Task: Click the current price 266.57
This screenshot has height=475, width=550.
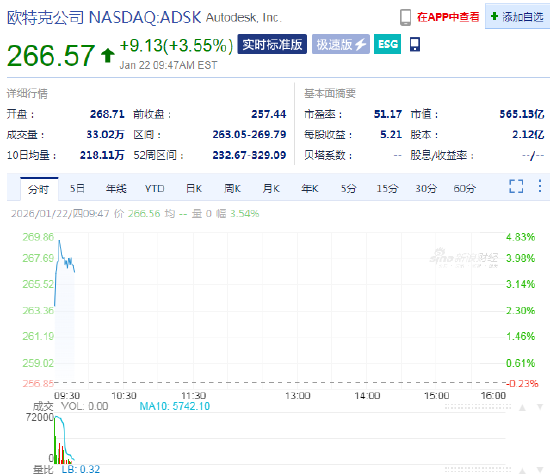Action: (x=51, y=55)
